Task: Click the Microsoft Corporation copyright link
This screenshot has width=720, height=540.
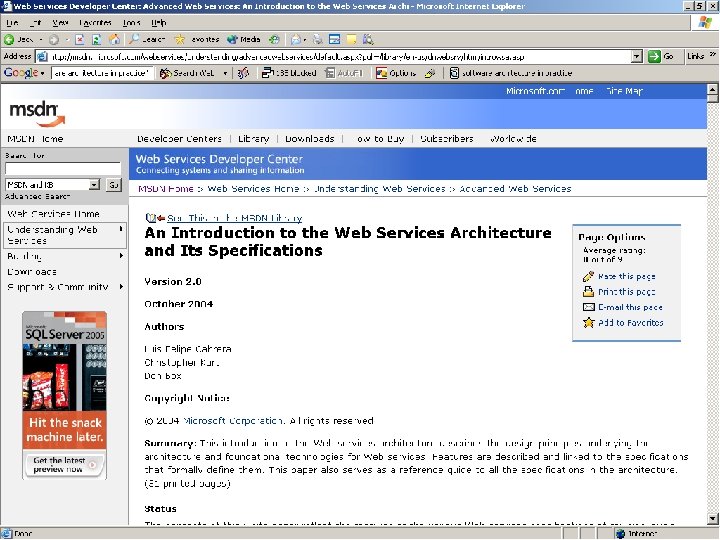Action: coord(233,421)
